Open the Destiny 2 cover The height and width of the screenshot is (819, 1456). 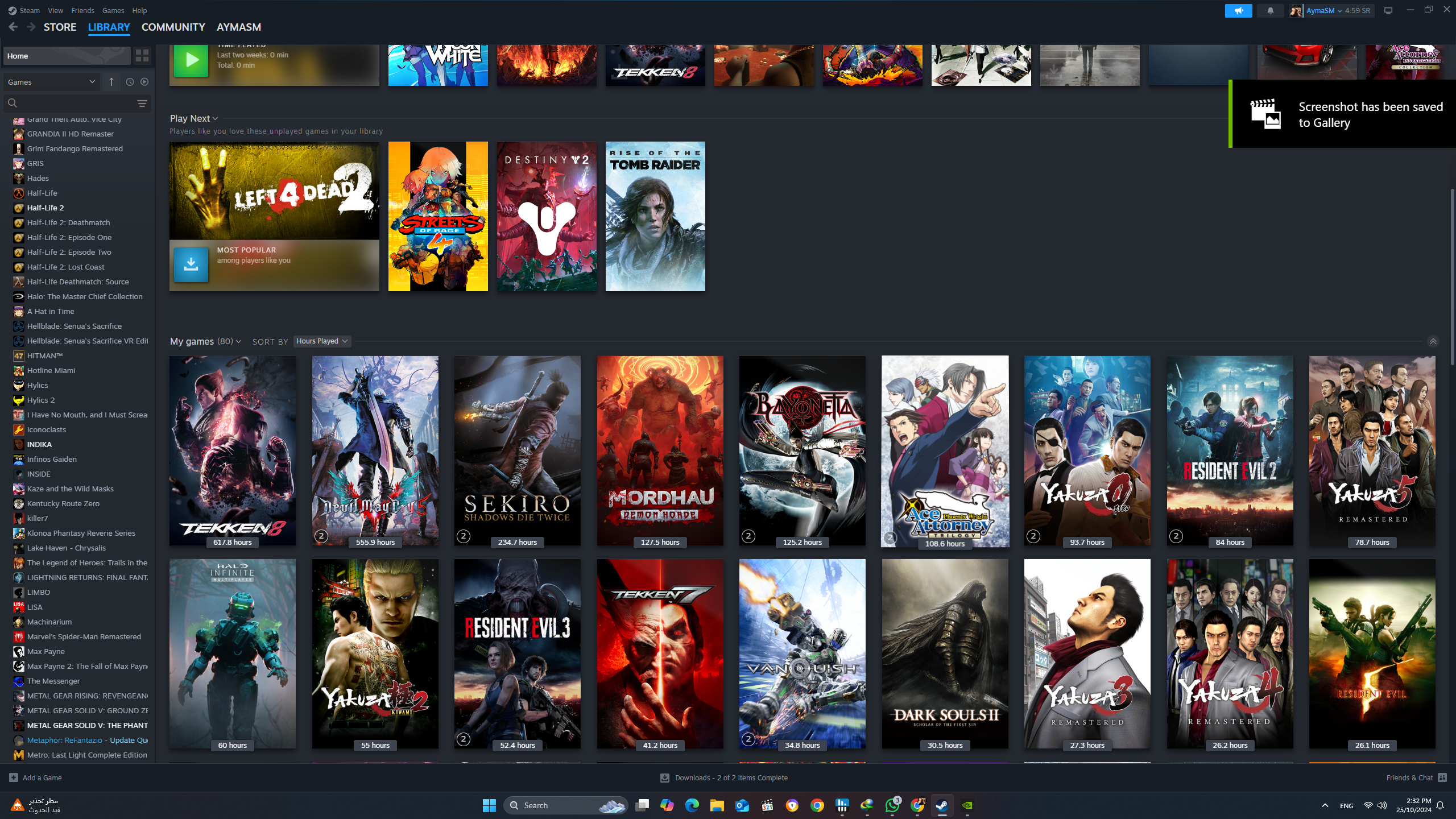coord(547,216)
